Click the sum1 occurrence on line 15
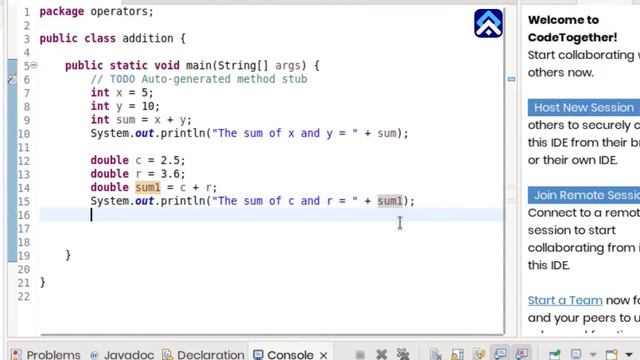This screenshot has height=360, width=640. click(390, 201)
